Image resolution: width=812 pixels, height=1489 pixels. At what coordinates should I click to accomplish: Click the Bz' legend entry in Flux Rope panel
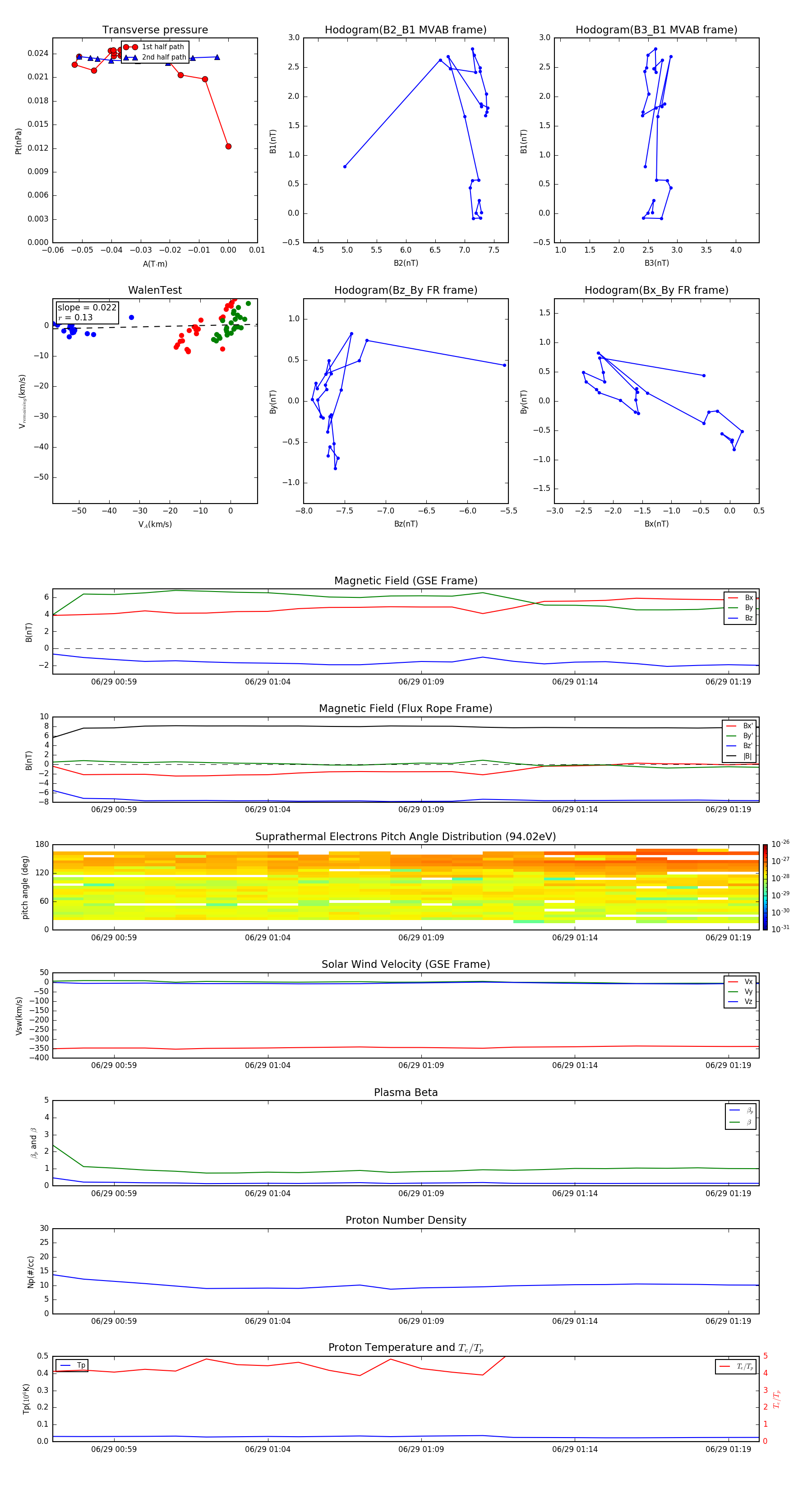tap(739, 746)
